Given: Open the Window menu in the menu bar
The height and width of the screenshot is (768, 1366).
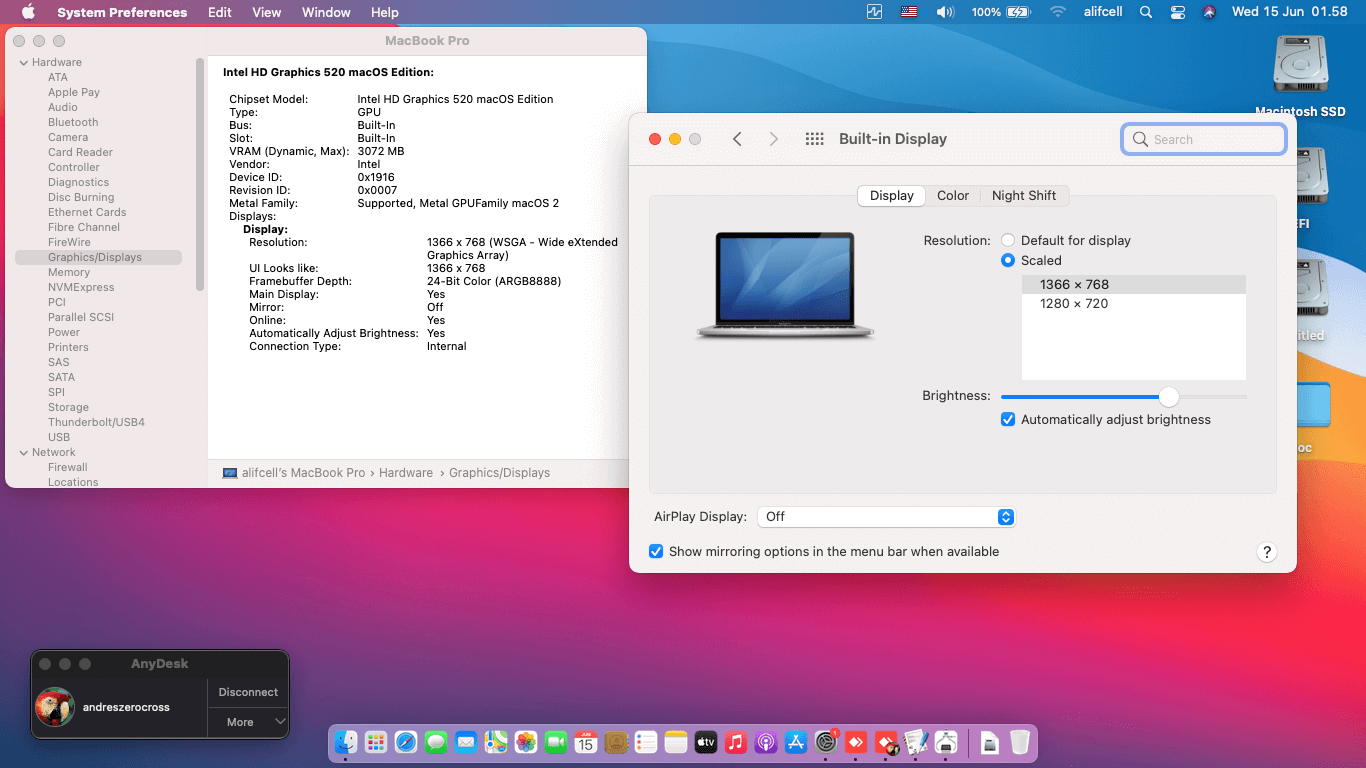Looking at the screenshot, I should [x=325, y=12].
